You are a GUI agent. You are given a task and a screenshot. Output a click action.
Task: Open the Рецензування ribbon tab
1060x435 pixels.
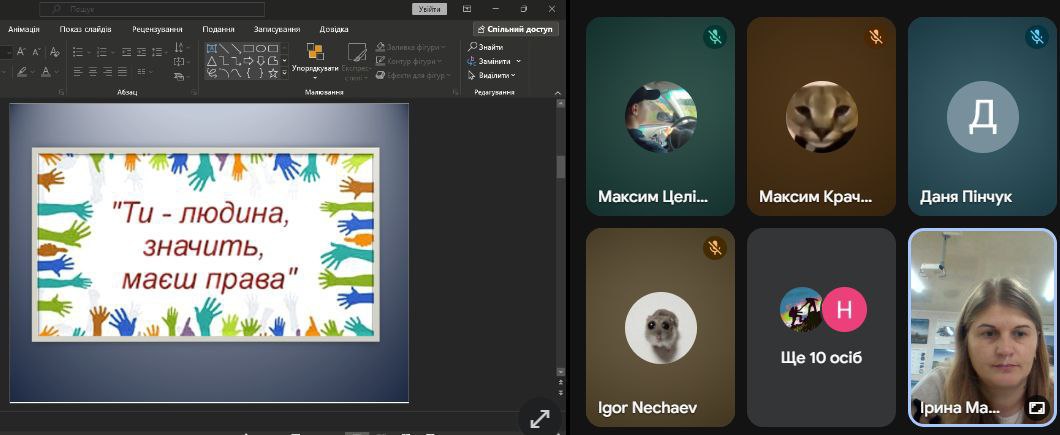(x=155, y=29)
